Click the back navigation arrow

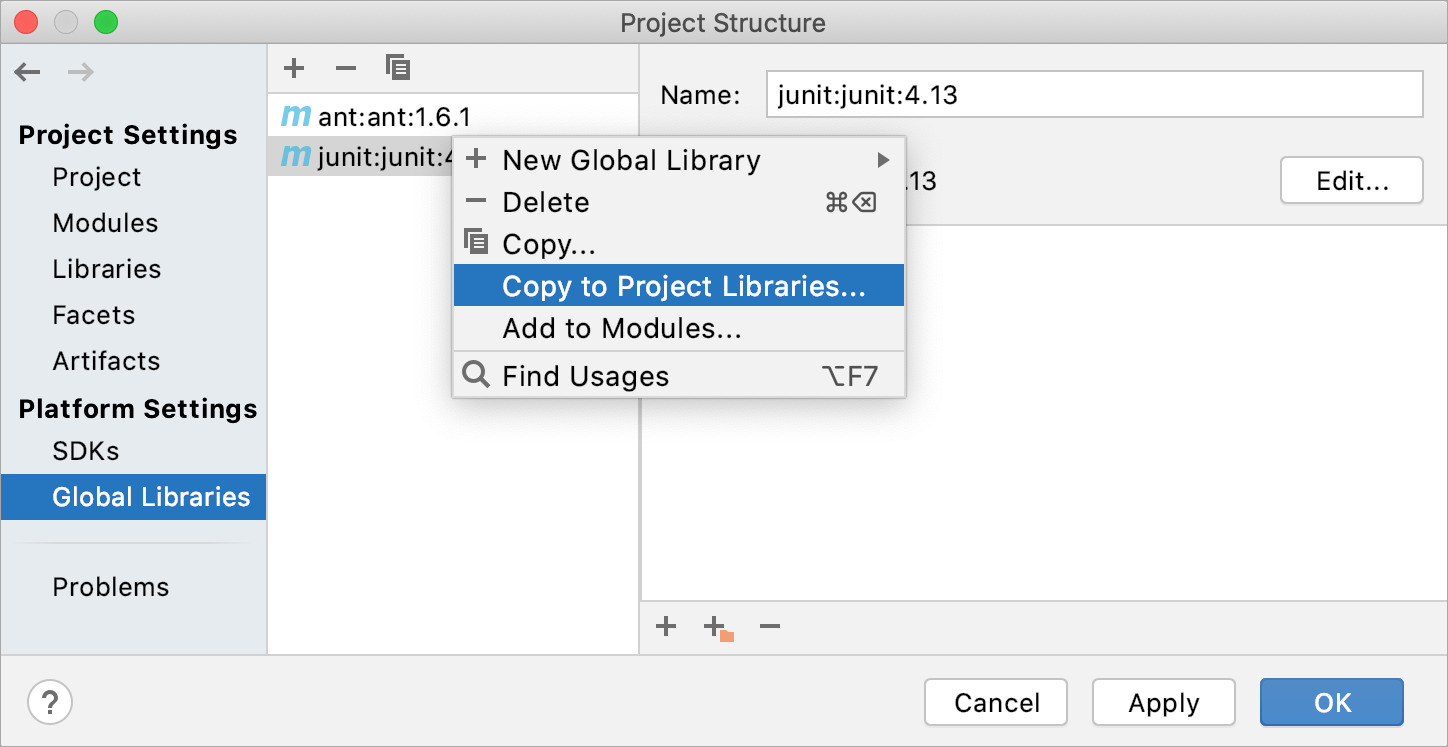click(28, 72)
